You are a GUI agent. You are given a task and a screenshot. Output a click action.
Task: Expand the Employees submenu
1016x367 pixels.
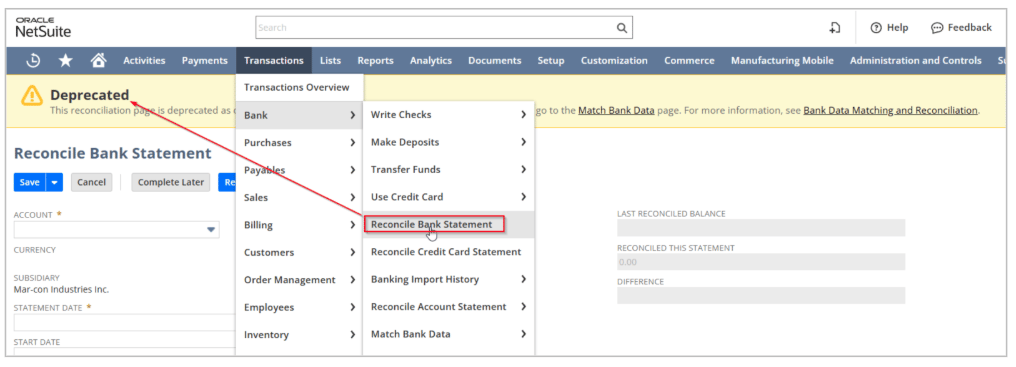coord(299,307)
